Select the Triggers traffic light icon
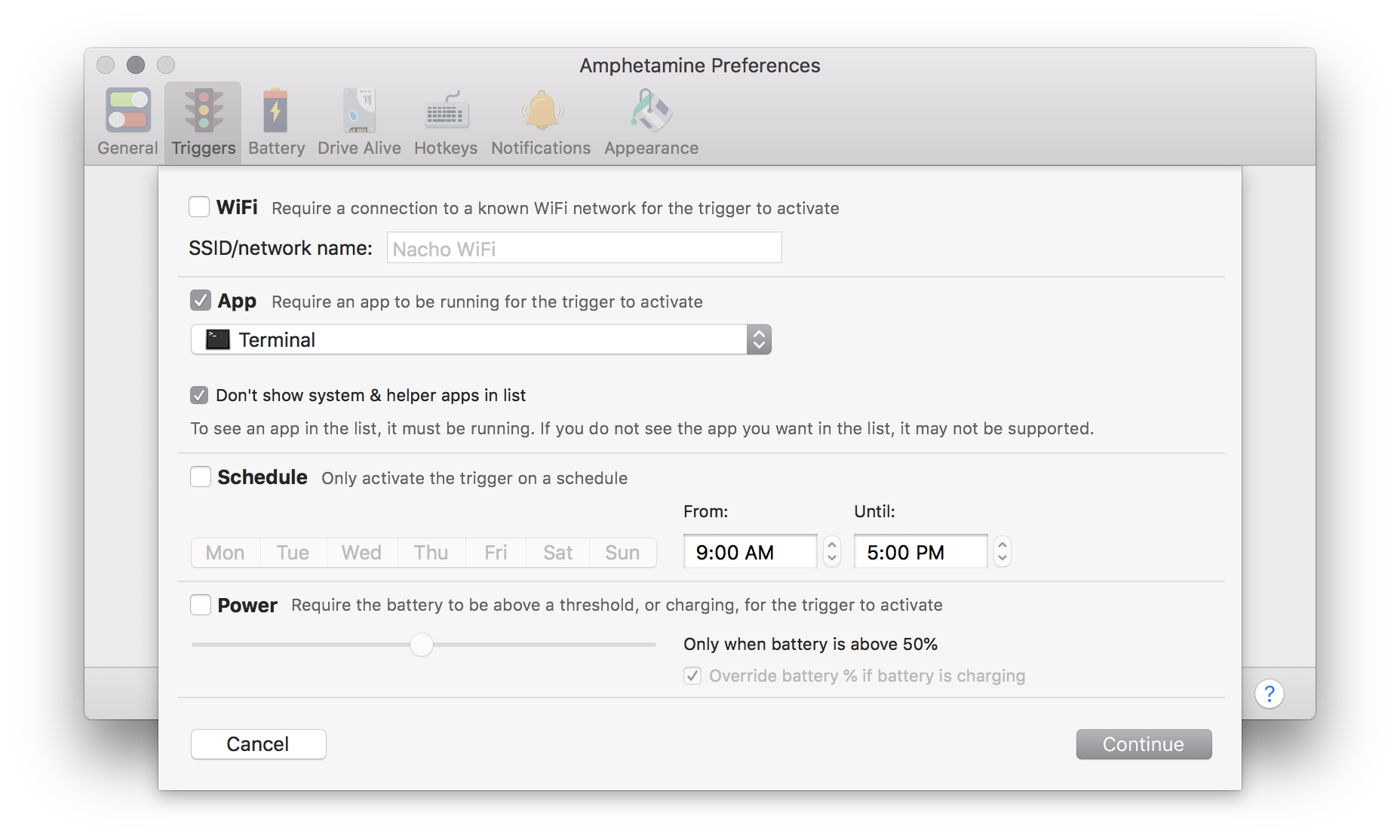 (x=204, y=110)
